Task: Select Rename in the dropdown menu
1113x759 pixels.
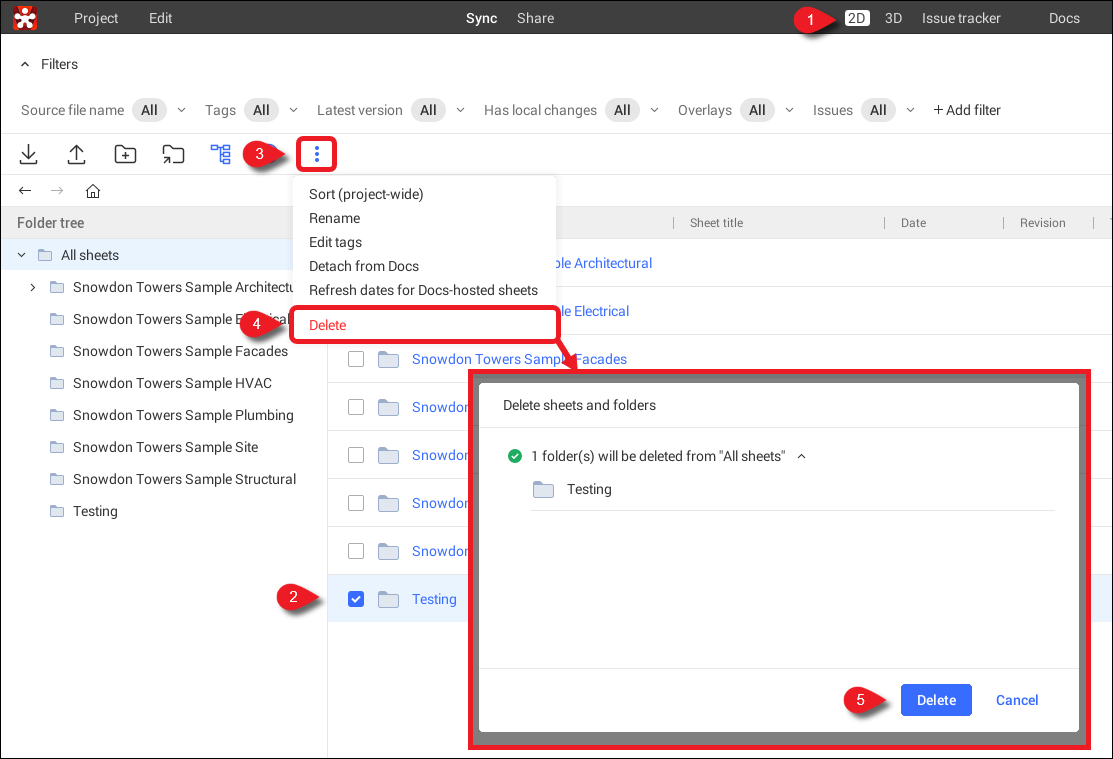Action: pos(335,218)
